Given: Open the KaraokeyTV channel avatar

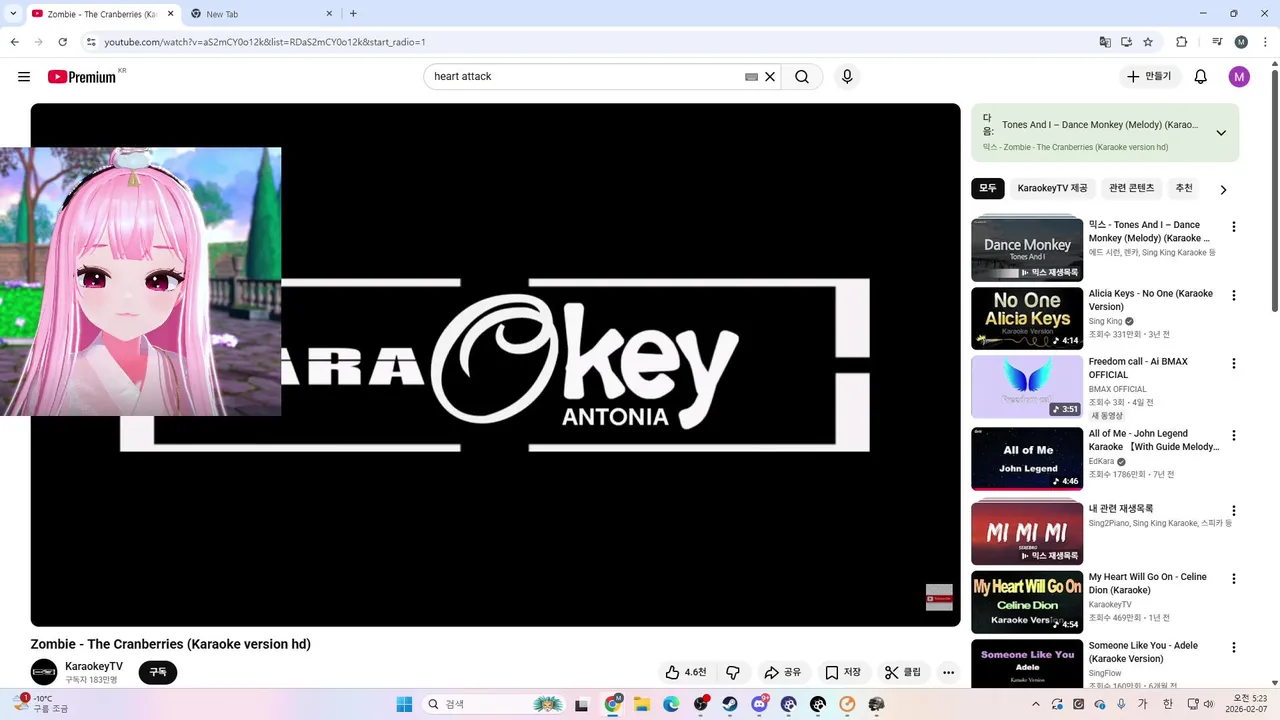Looking at the screenshot, I should pyautogui.click(x=44, y=672).
